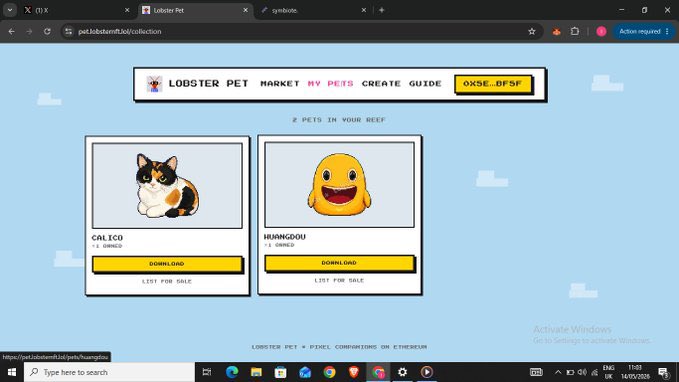This screenshot has width=679, height=382.
Task: Click the Lobster Pet site title
Action: point(208,84)
